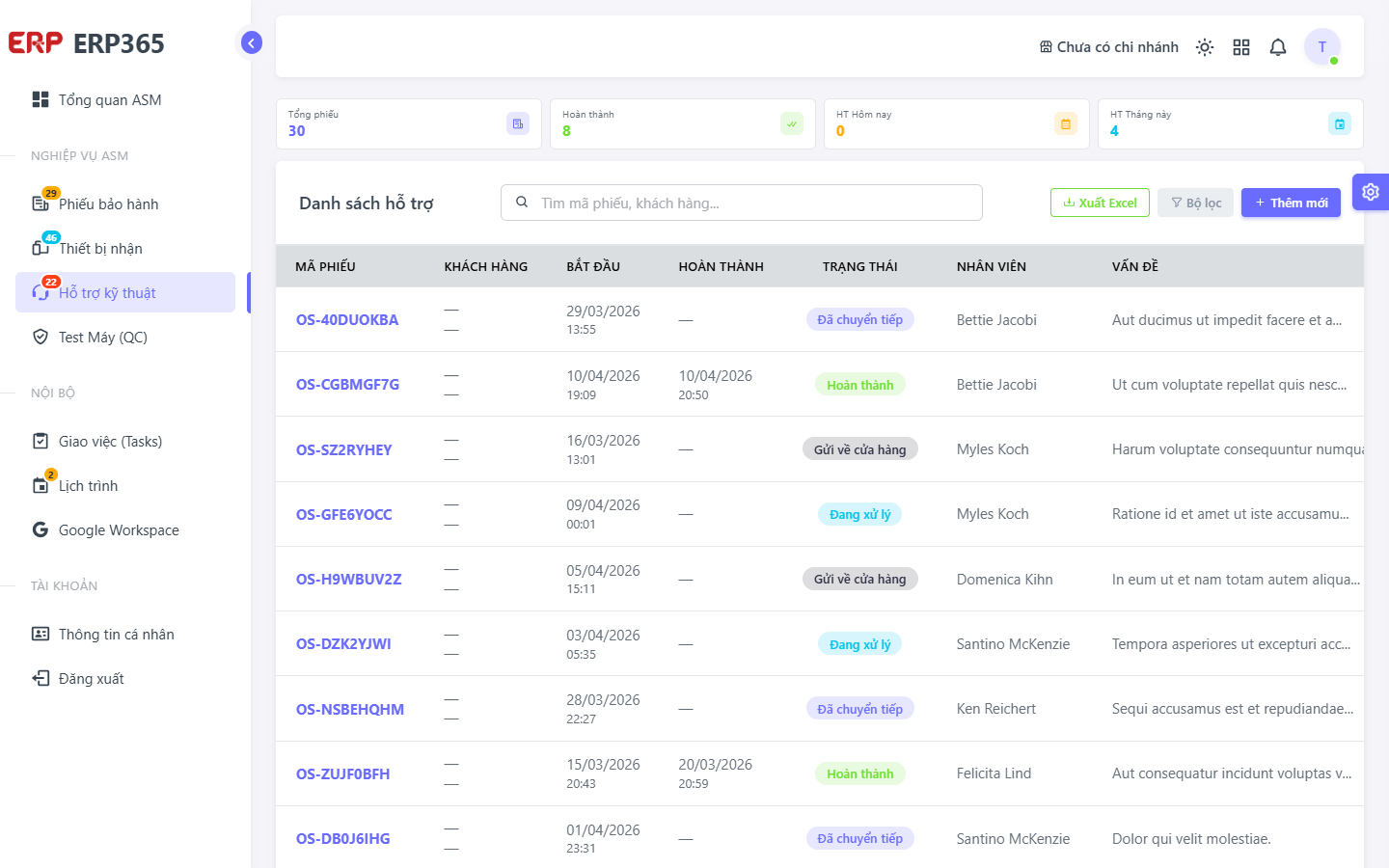Collapse the sidebar with the chevron button
Screen dimensions: 1389x868
coord(252,42)
